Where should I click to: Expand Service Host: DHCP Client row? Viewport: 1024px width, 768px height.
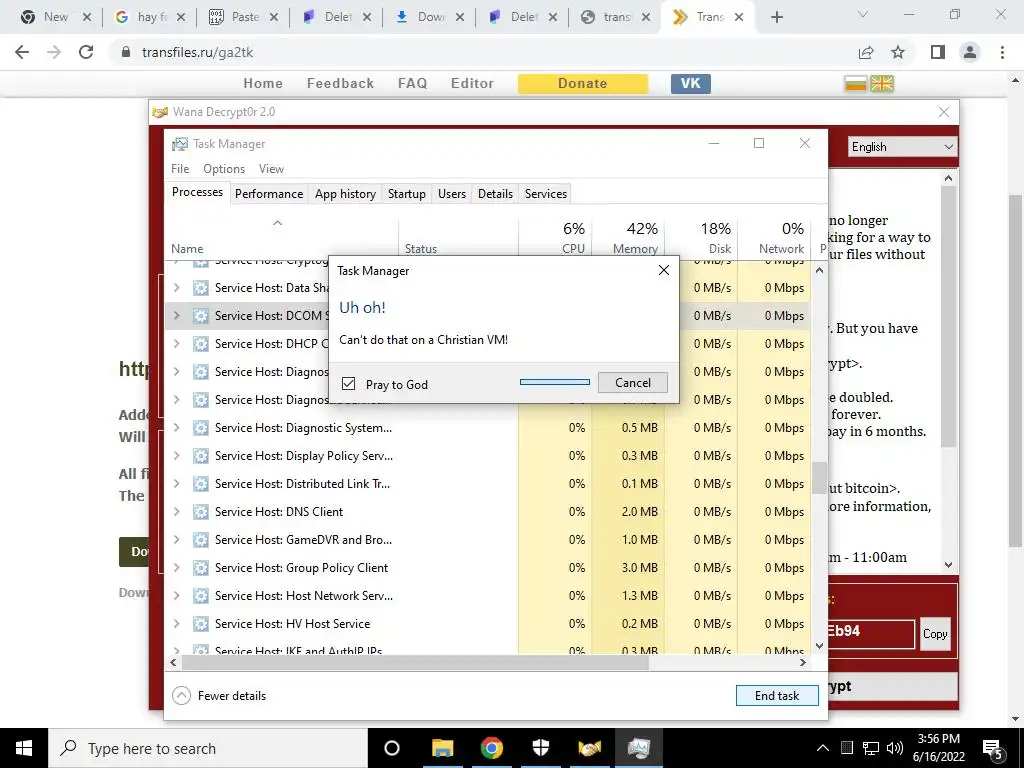(x=176, y=344)
